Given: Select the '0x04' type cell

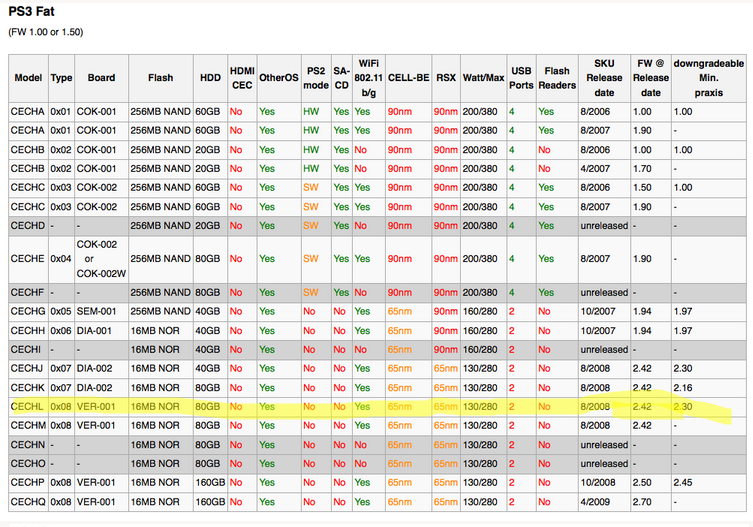Looking at the screenshot, I should click(61, 259).
